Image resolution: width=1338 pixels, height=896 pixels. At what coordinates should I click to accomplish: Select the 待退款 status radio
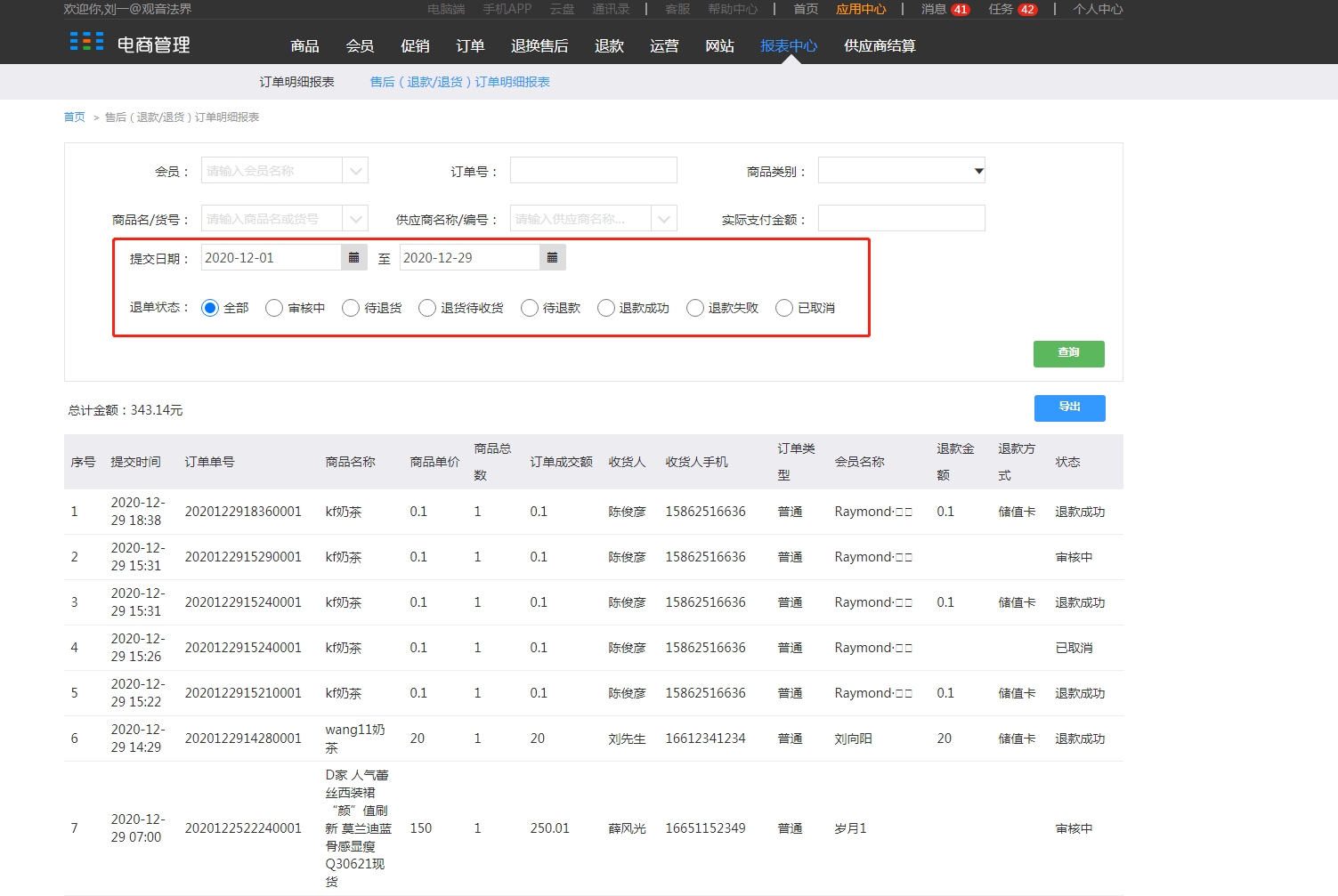530,308
